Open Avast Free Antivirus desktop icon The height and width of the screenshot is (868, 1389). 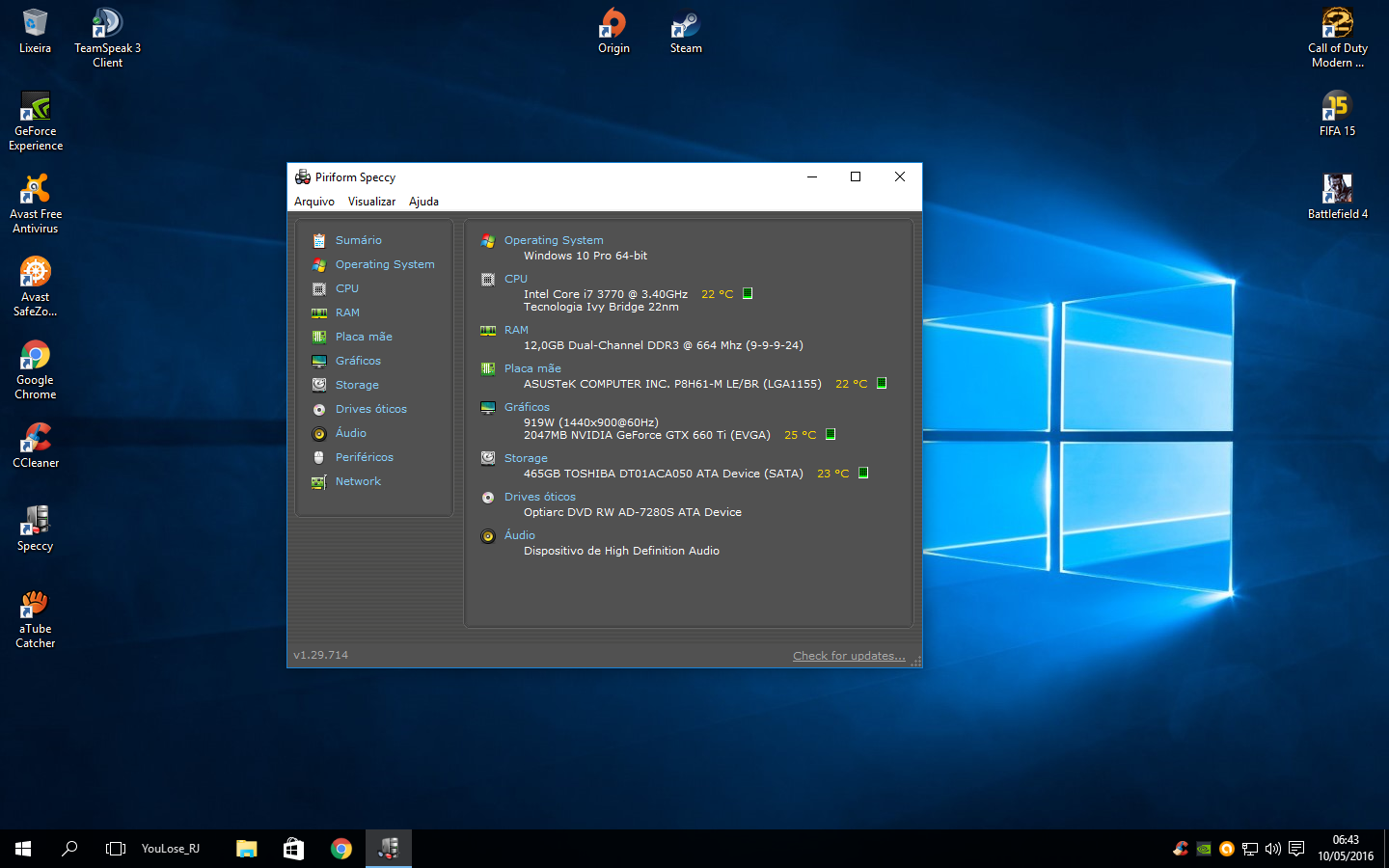[x=36, y=204]
